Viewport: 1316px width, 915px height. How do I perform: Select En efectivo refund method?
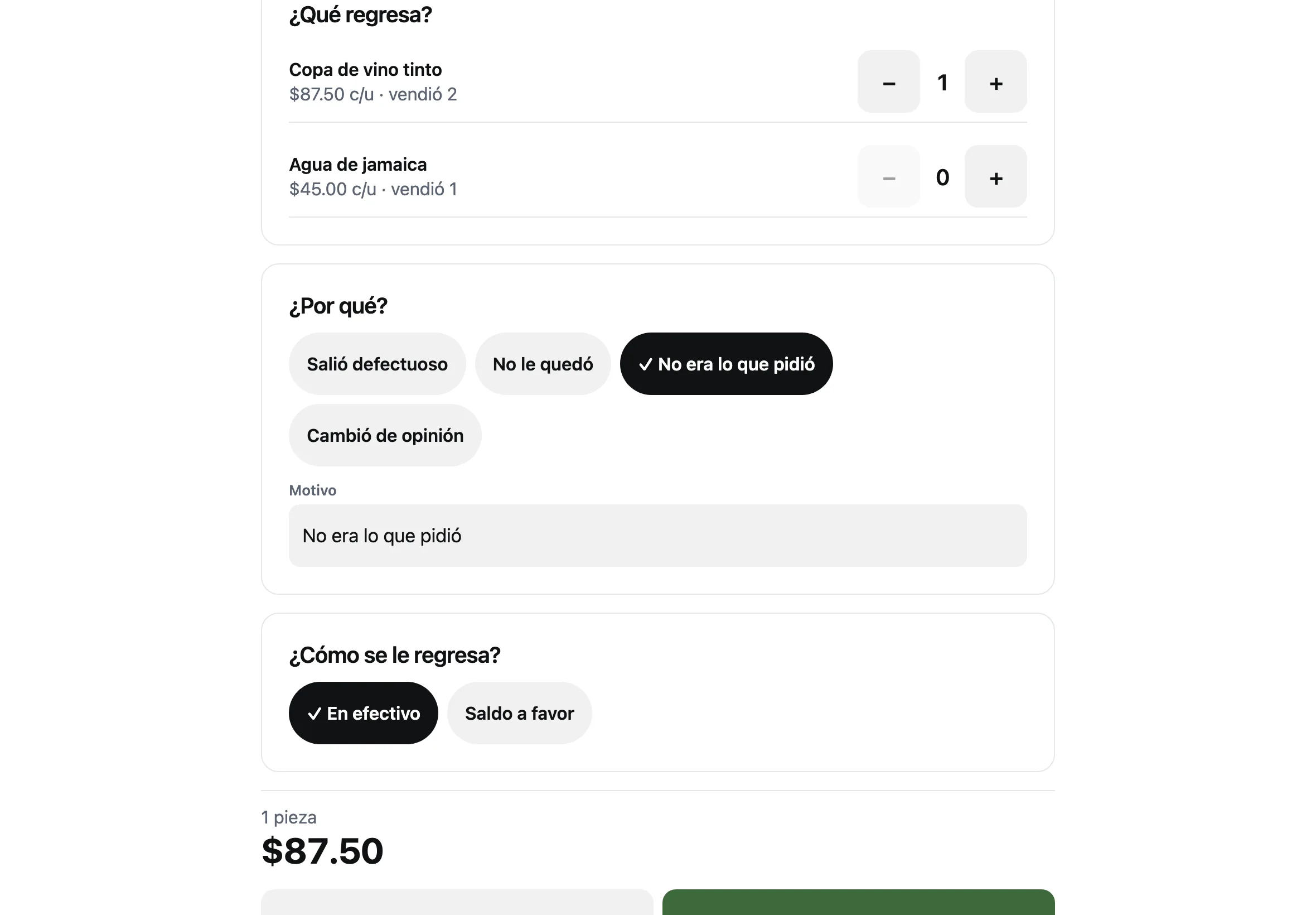[363, 713]
